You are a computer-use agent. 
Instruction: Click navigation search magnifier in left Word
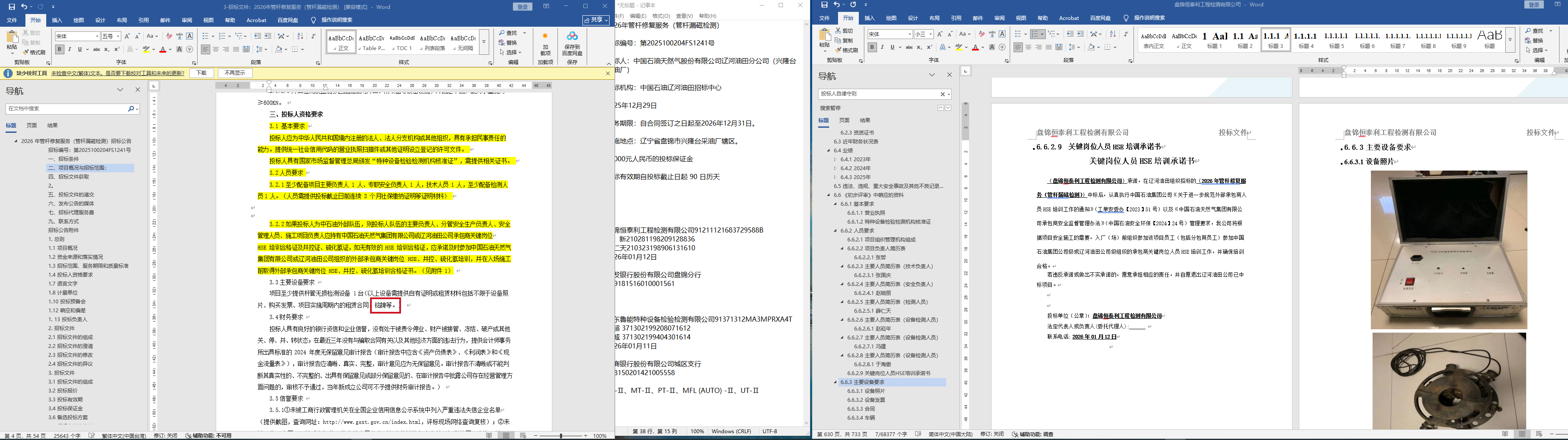pyautogui.click(x=131, y=109)
